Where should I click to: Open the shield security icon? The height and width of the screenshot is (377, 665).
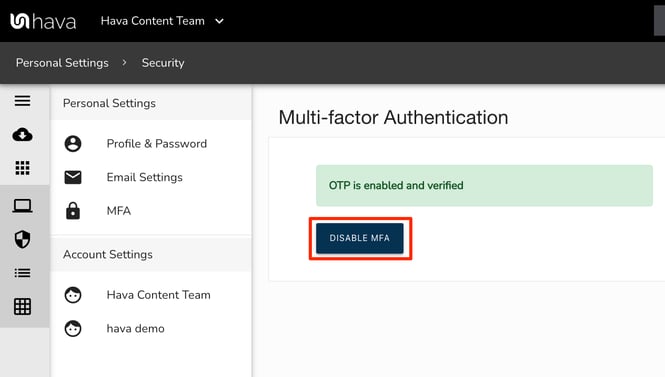click(x=22, y=240)
